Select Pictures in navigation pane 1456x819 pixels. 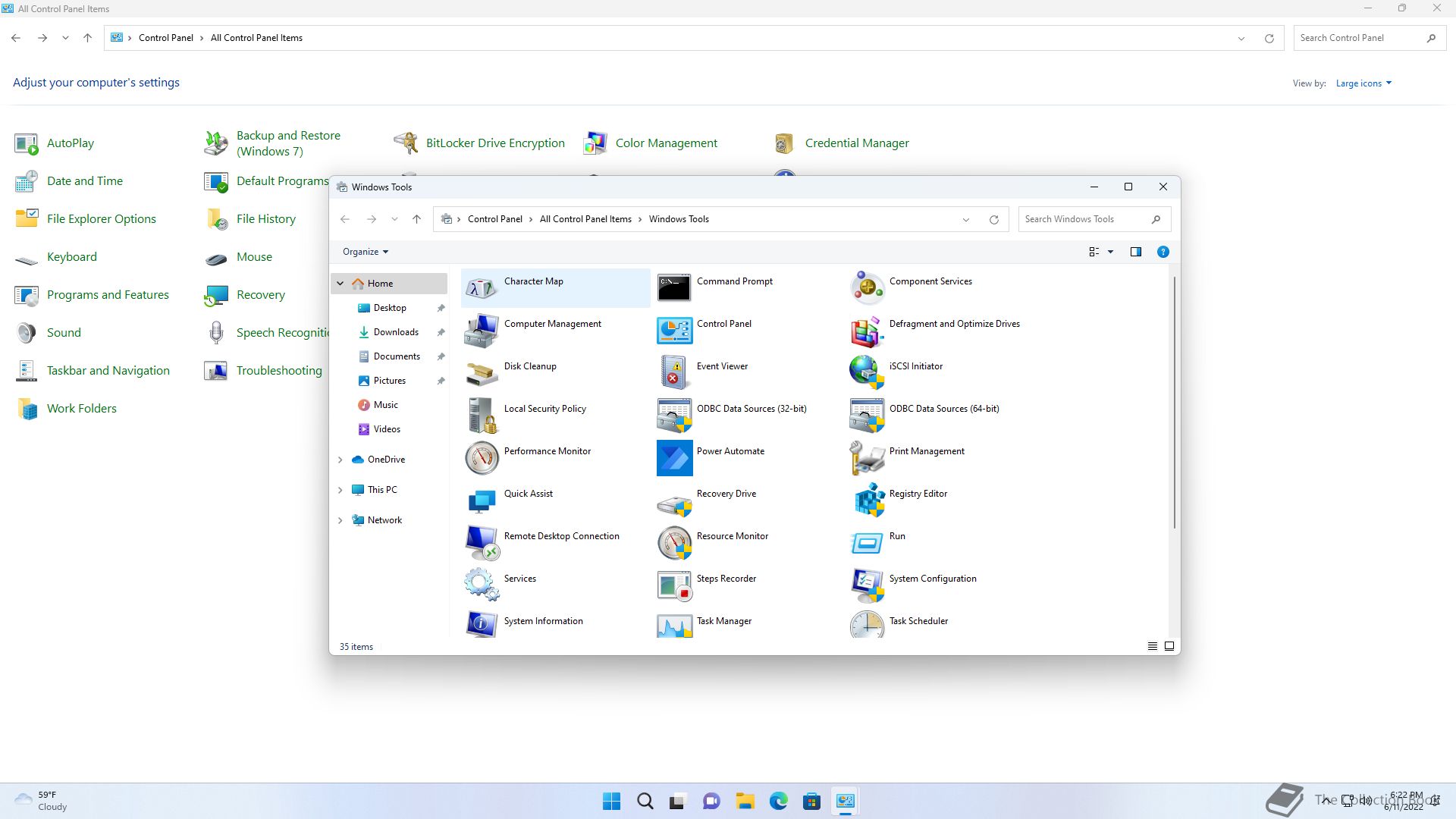pyautogui.click(x=389, y=381)
